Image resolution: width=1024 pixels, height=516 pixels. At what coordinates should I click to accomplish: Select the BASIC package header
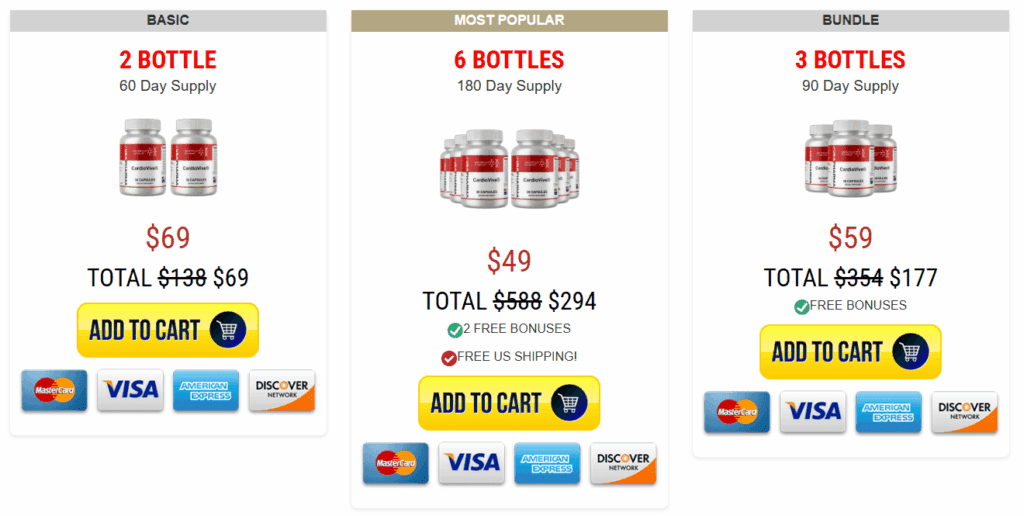pos(168,20)
